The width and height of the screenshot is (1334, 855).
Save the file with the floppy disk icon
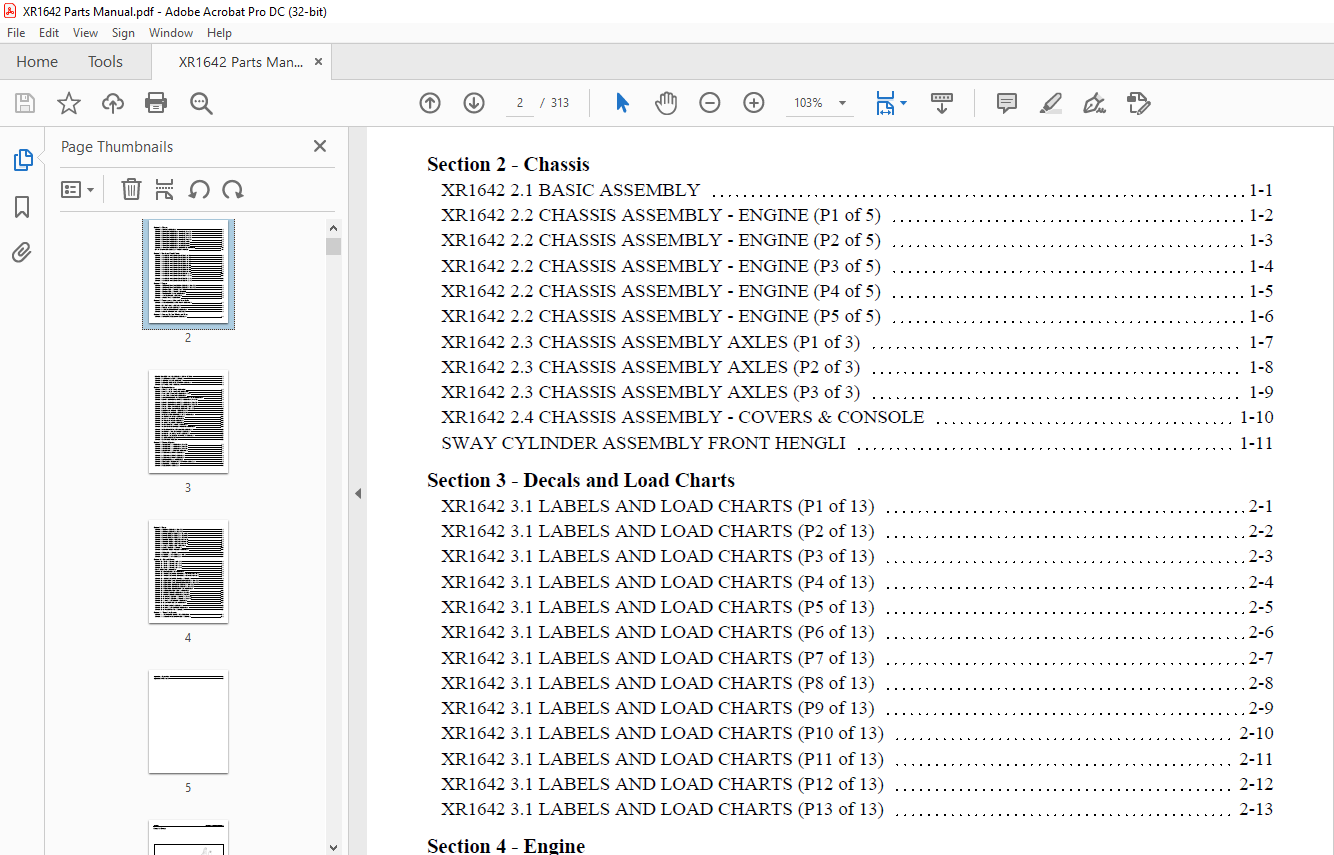[25, 103]
